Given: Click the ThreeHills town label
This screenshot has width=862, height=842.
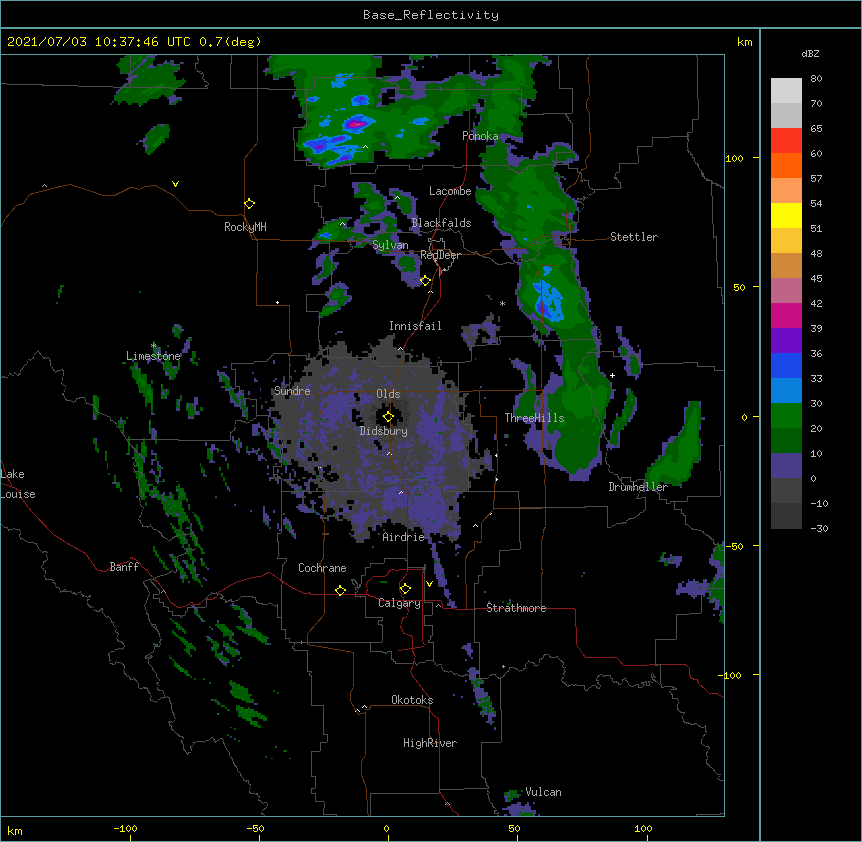Looking at the screenshot, I should click(534, 418).
